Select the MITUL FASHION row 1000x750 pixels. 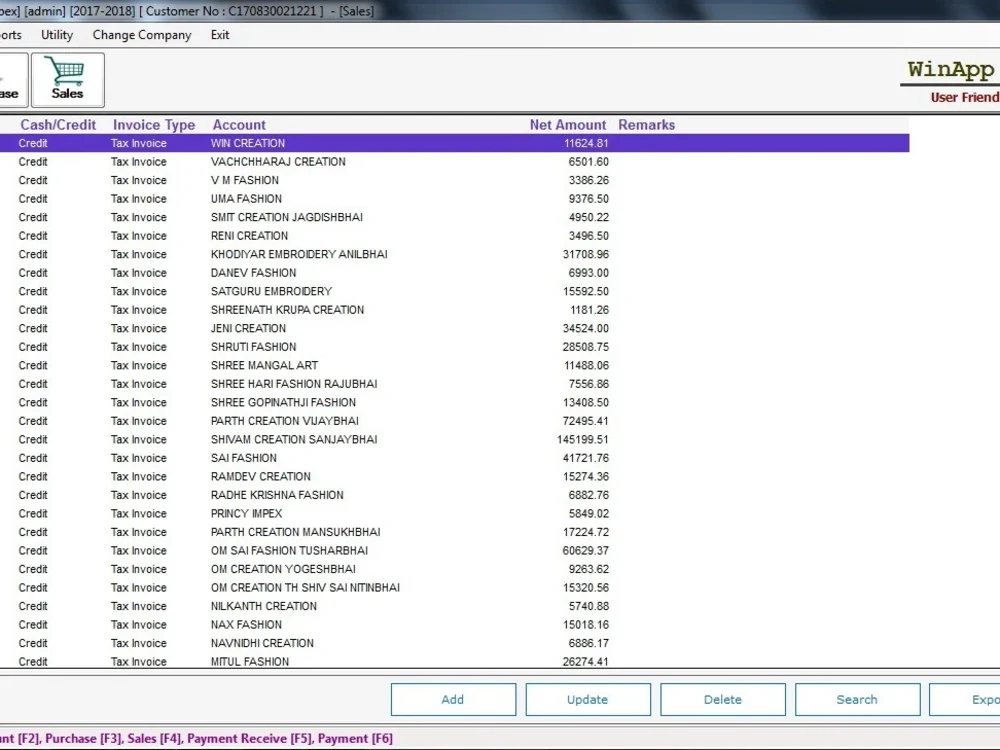pos(454,661)
